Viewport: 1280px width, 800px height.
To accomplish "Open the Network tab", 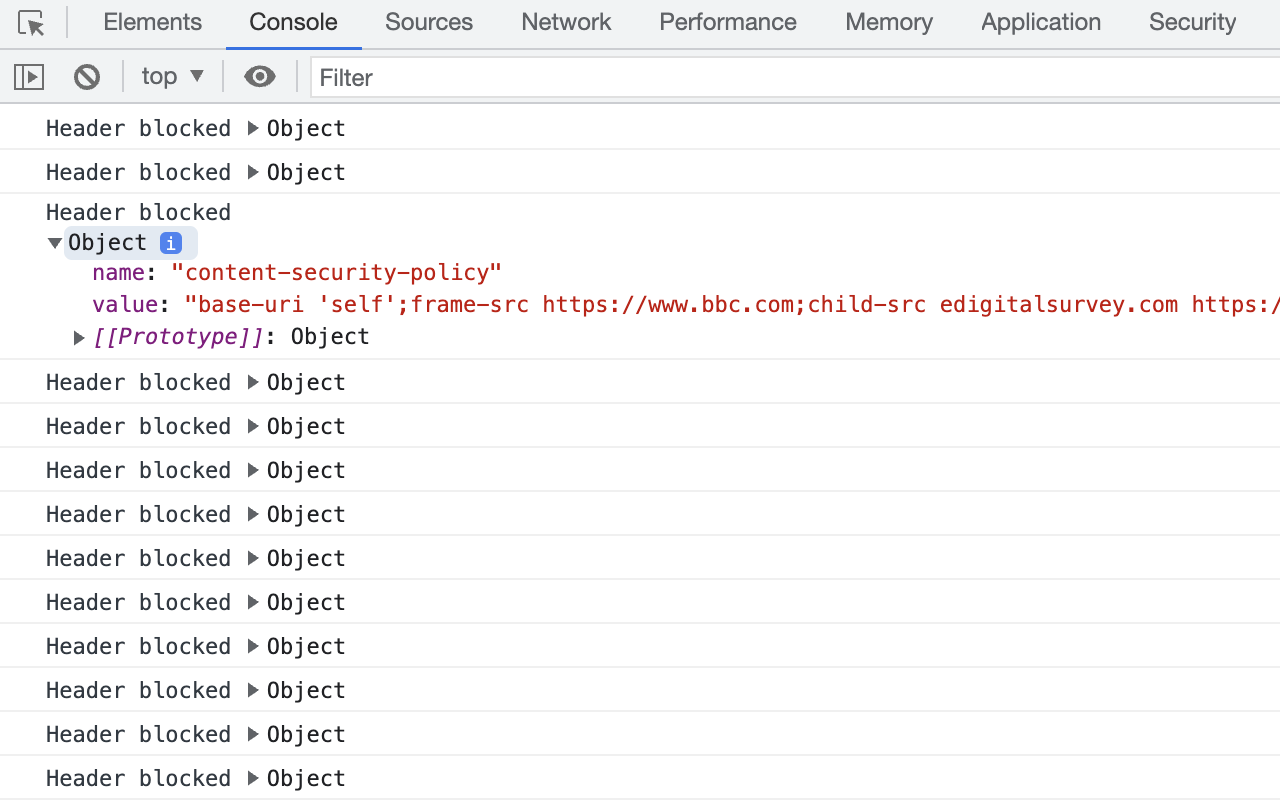I will (x=566, y=22).
